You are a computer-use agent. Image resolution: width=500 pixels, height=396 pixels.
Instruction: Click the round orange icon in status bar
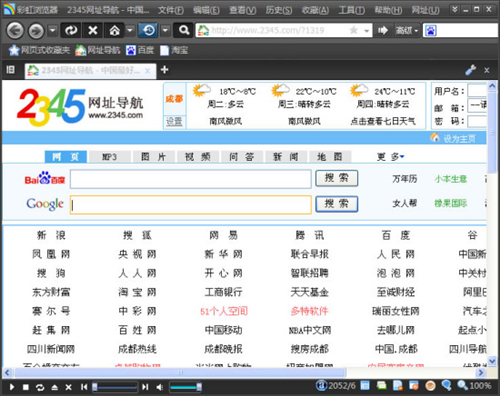pos(430,386)
